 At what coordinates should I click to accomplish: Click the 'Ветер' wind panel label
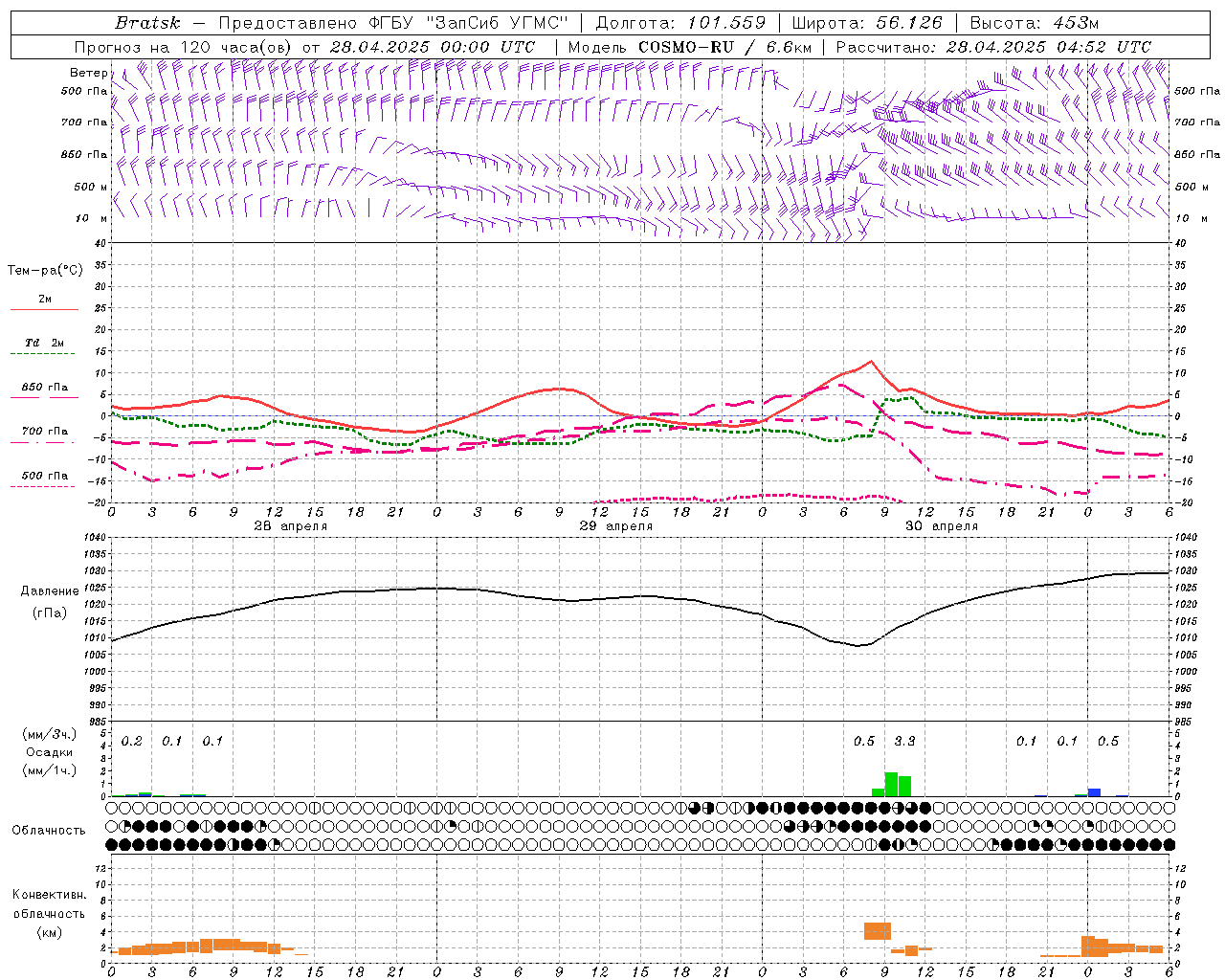tap(89, 73)
